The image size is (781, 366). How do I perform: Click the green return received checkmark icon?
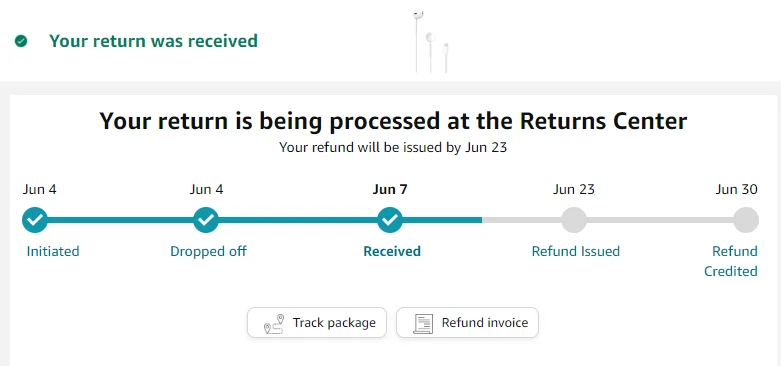(x=21, y=41)
